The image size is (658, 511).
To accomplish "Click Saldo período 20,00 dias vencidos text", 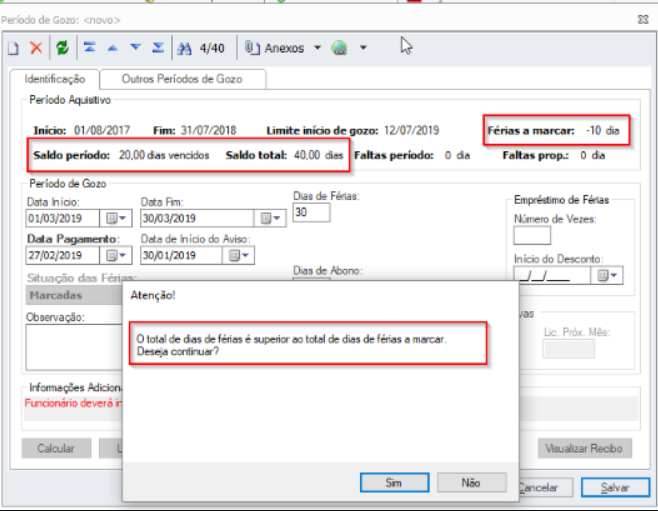I will click(121, 155).
